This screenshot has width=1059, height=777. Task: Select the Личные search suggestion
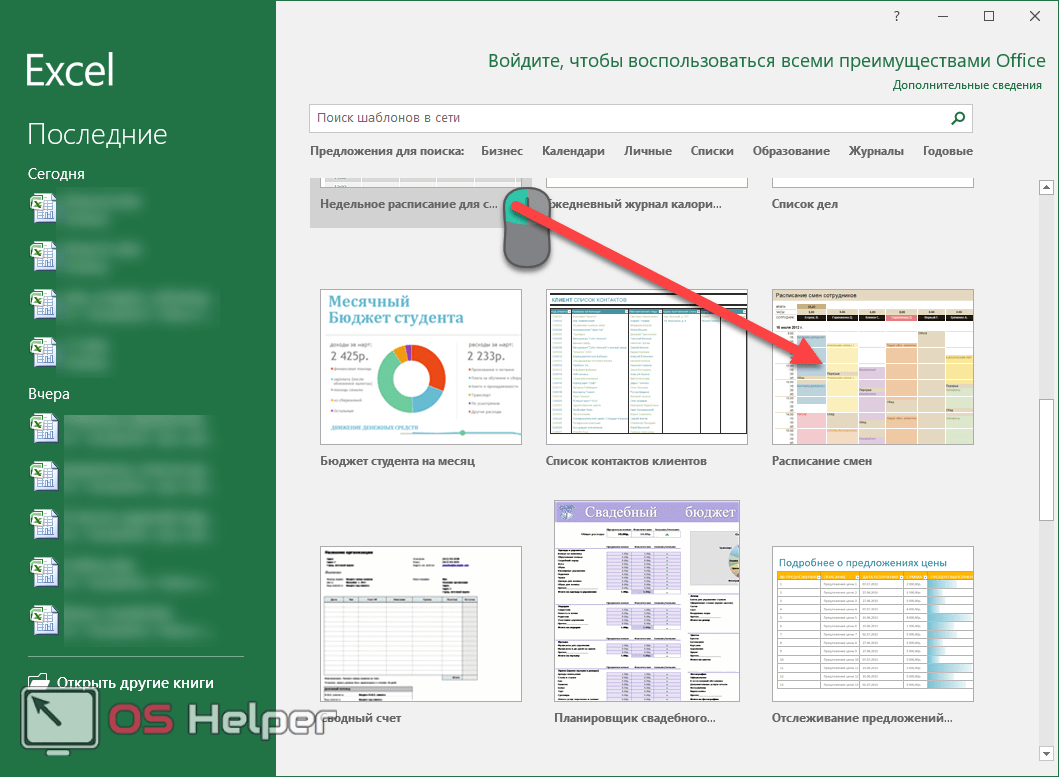click(x=648, y=151)
